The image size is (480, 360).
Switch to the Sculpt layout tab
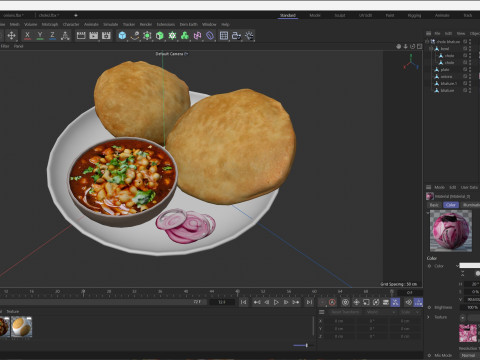tap(340, 15)
